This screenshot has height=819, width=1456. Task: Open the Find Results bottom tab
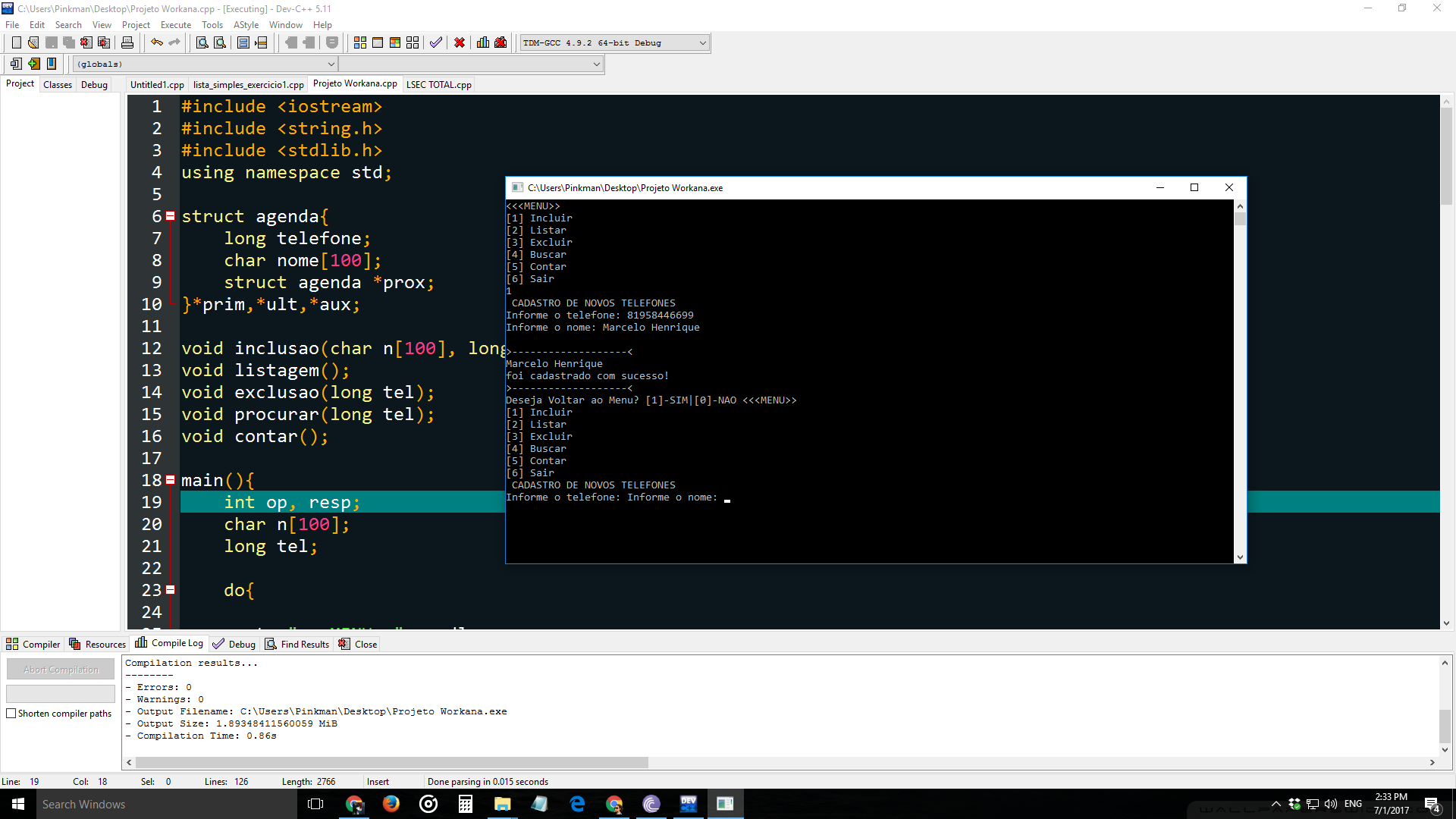tap(297, 644)
